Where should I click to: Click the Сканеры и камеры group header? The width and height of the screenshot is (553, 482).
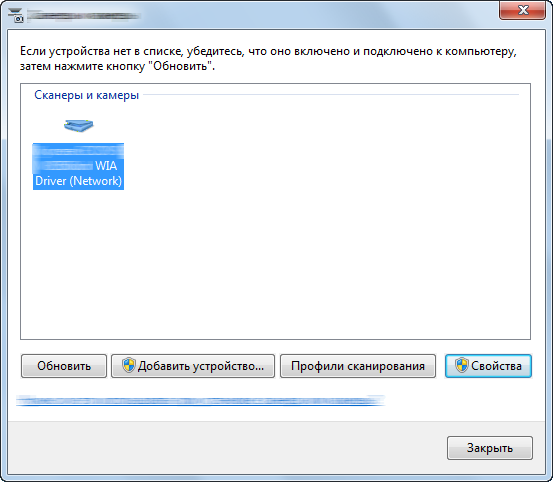tap(86, 95)
